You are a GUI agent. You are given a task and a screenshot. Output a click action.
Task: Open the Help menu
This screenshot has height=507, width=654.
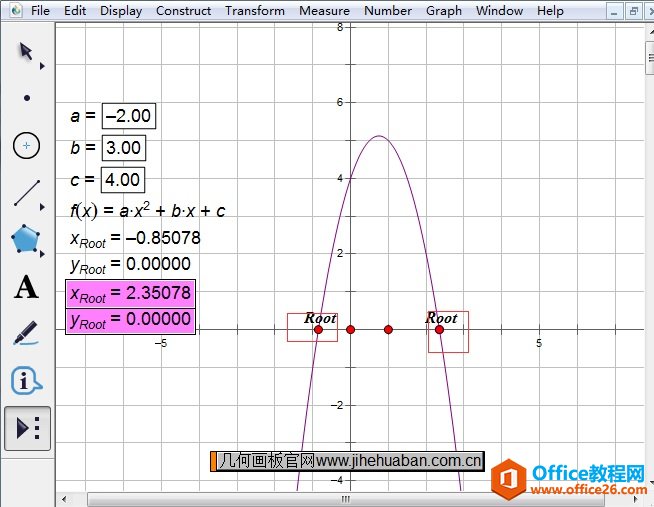550,10
